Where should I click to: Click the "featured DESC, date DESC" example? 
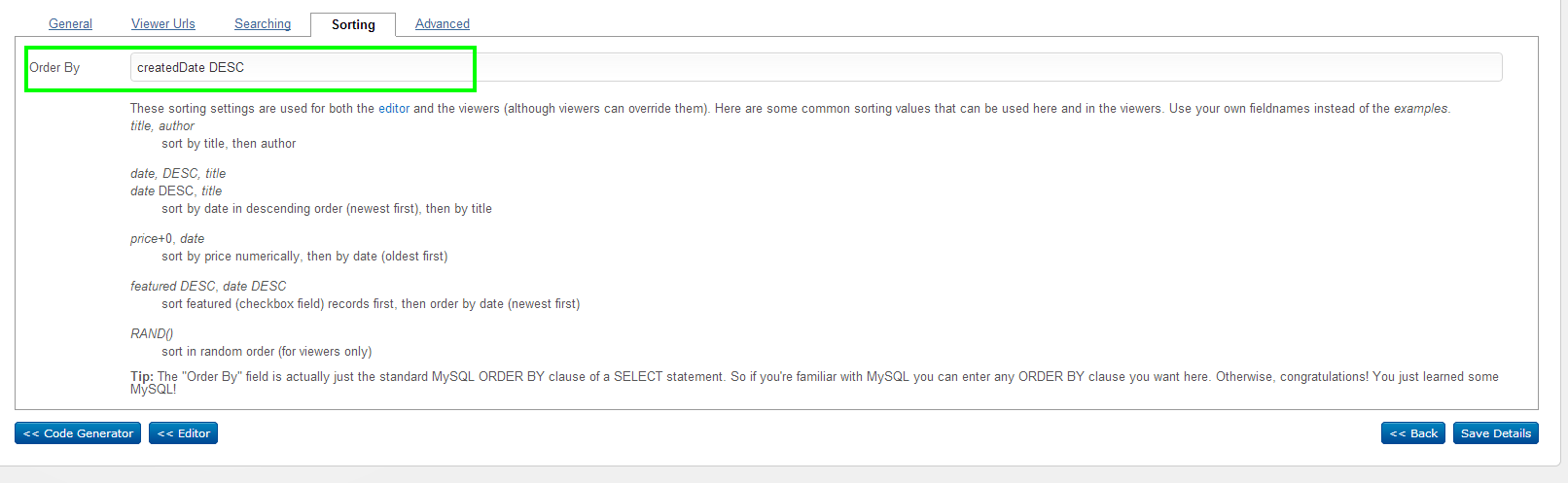click(x=208, y=287)
